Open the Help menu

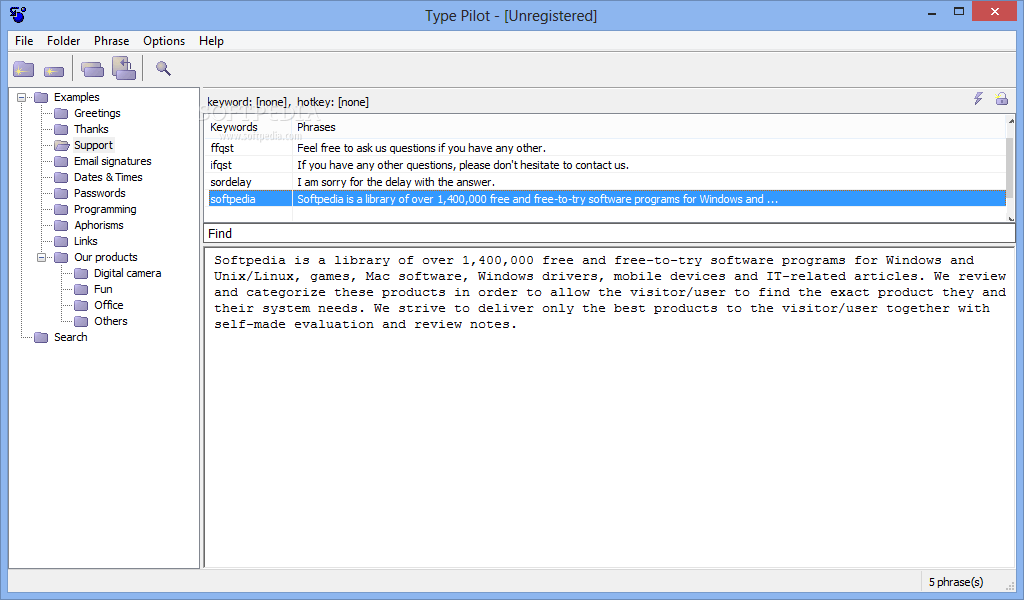click(211, 40)
